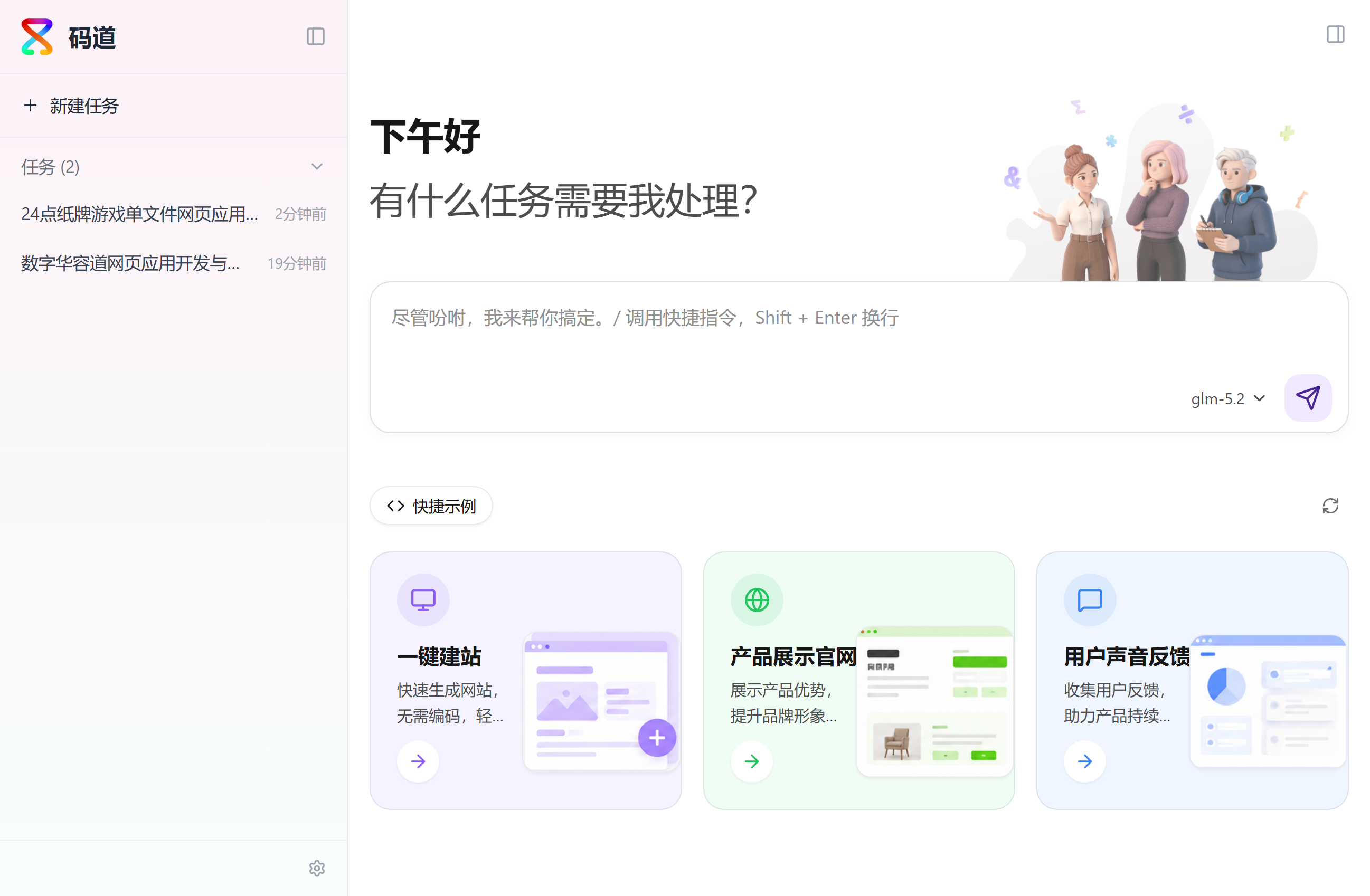Click the 有什么任务需要我处理? heading
Image resolution: width=1370 pixels, height=896 pixels.
point(563,201)
